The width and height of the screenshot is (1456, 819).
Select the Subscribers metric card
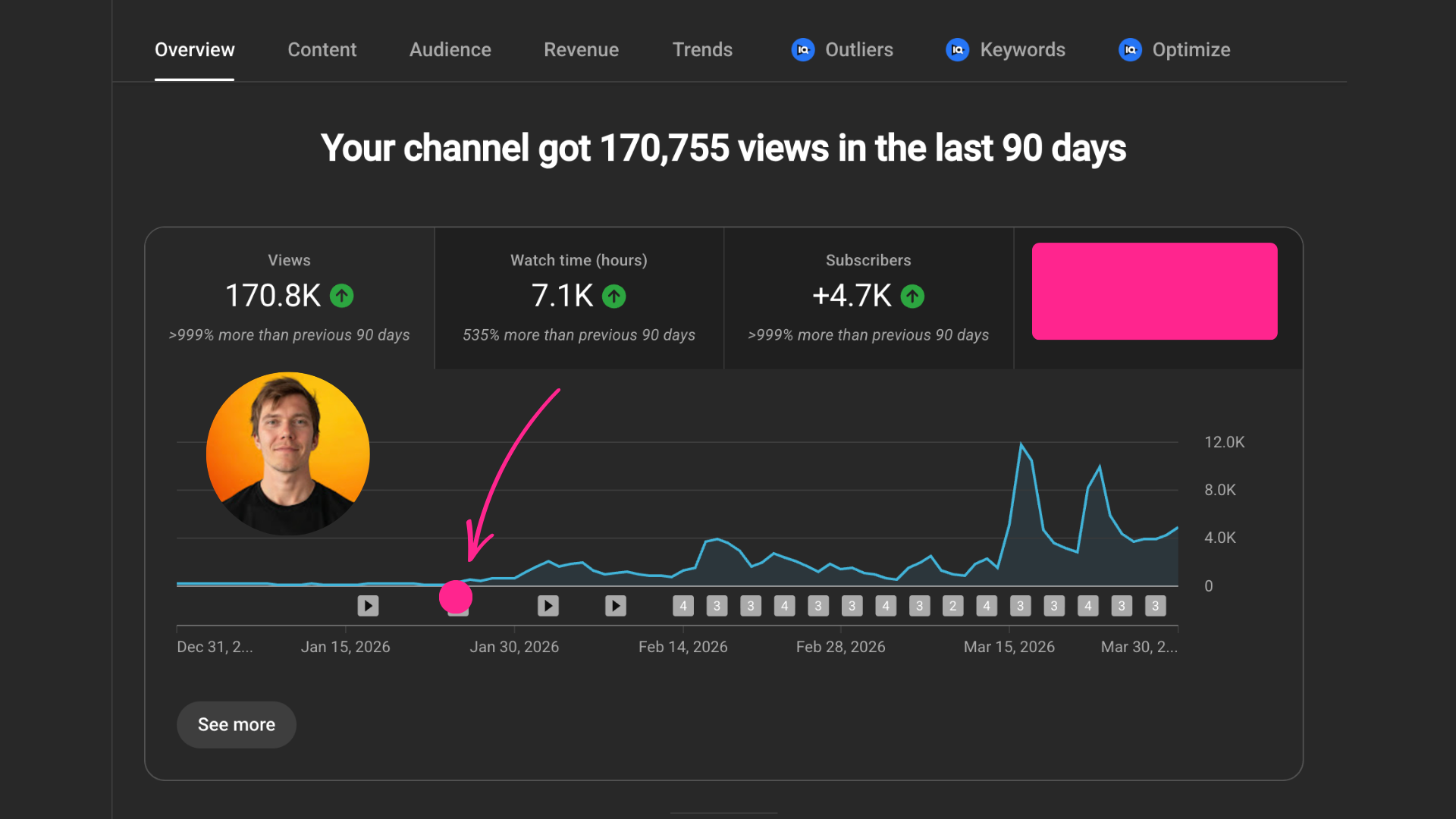pos(869,299)
